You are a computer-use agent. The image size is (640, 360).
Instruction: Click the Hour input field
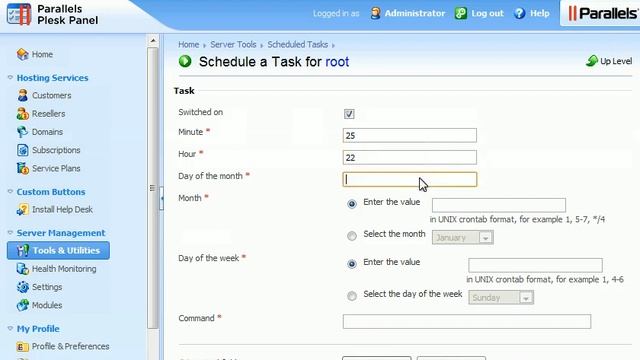click(409, 158)
